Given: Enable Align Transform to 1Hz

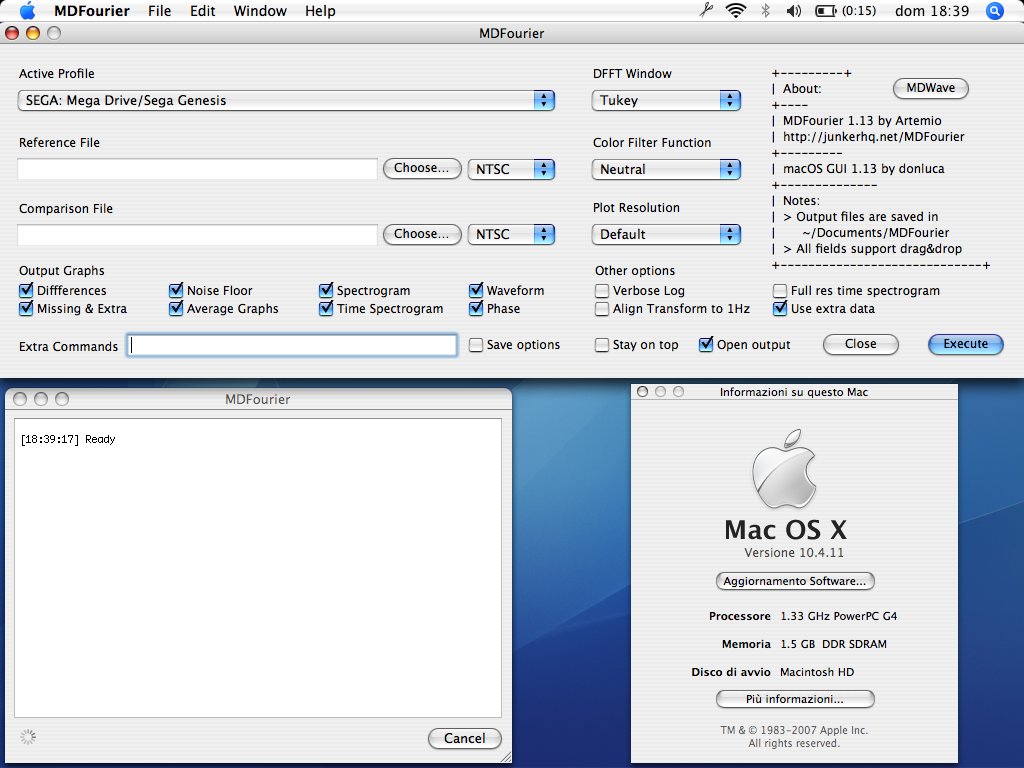Looking at the screenshot, I should (602, 309).
